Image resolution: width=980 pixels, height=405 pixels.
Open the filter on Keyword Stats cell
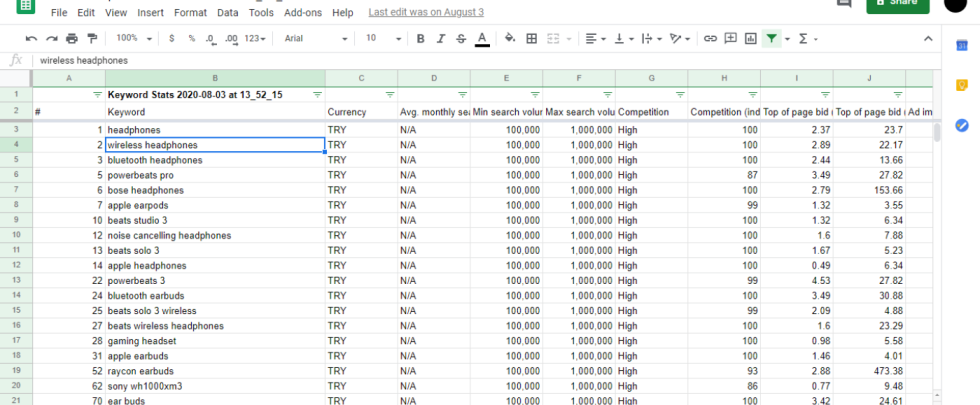coord(318,95)
